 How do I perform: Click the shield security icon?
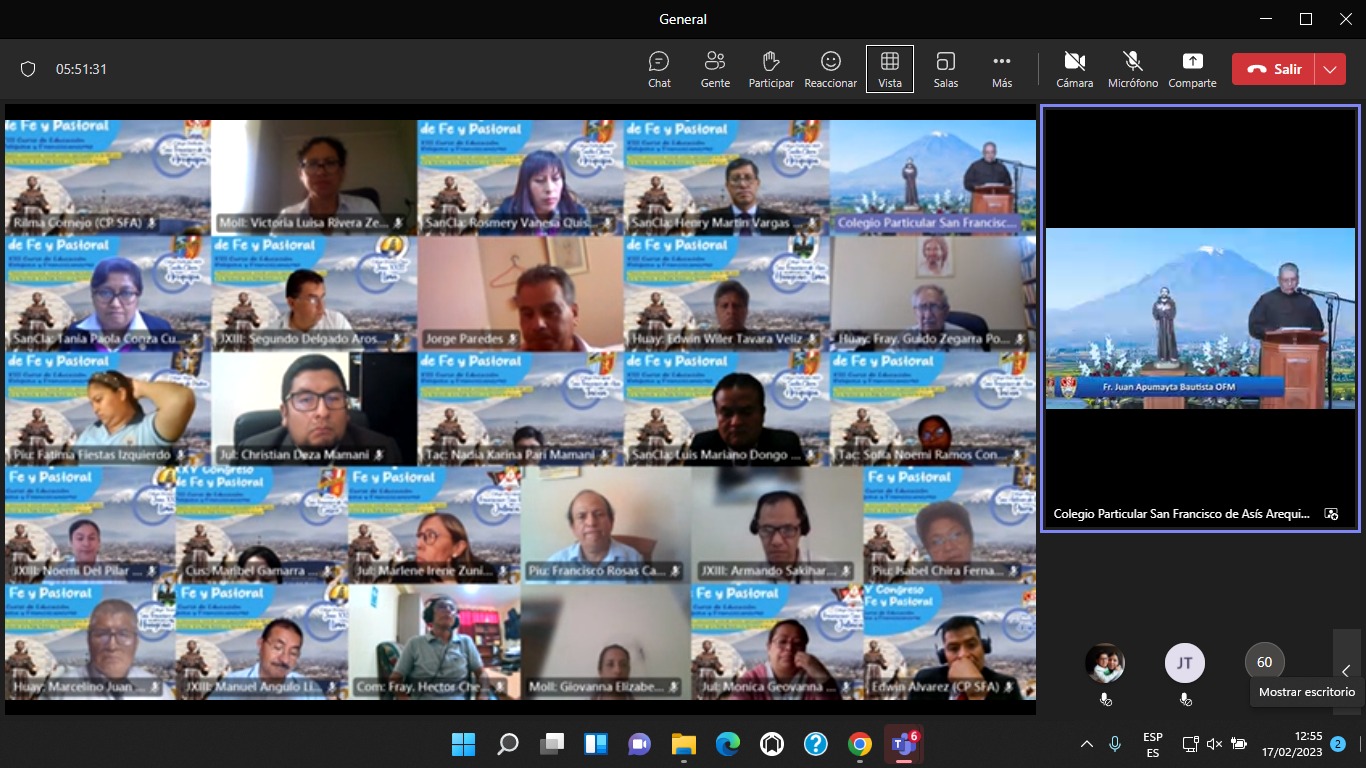point(28,69)
